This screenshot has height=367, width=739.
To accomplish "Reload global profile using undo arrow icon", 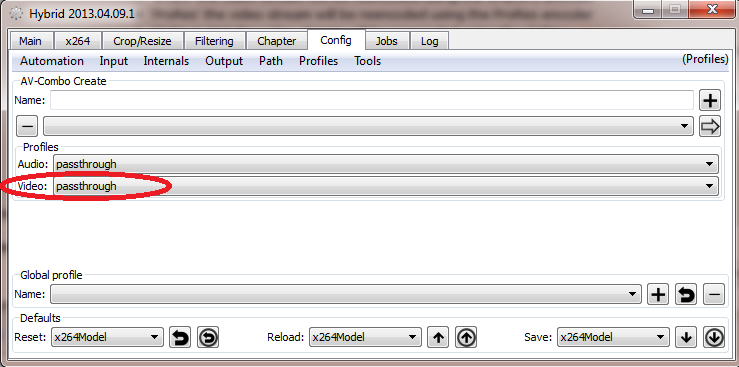I will (x=686, y=295).
